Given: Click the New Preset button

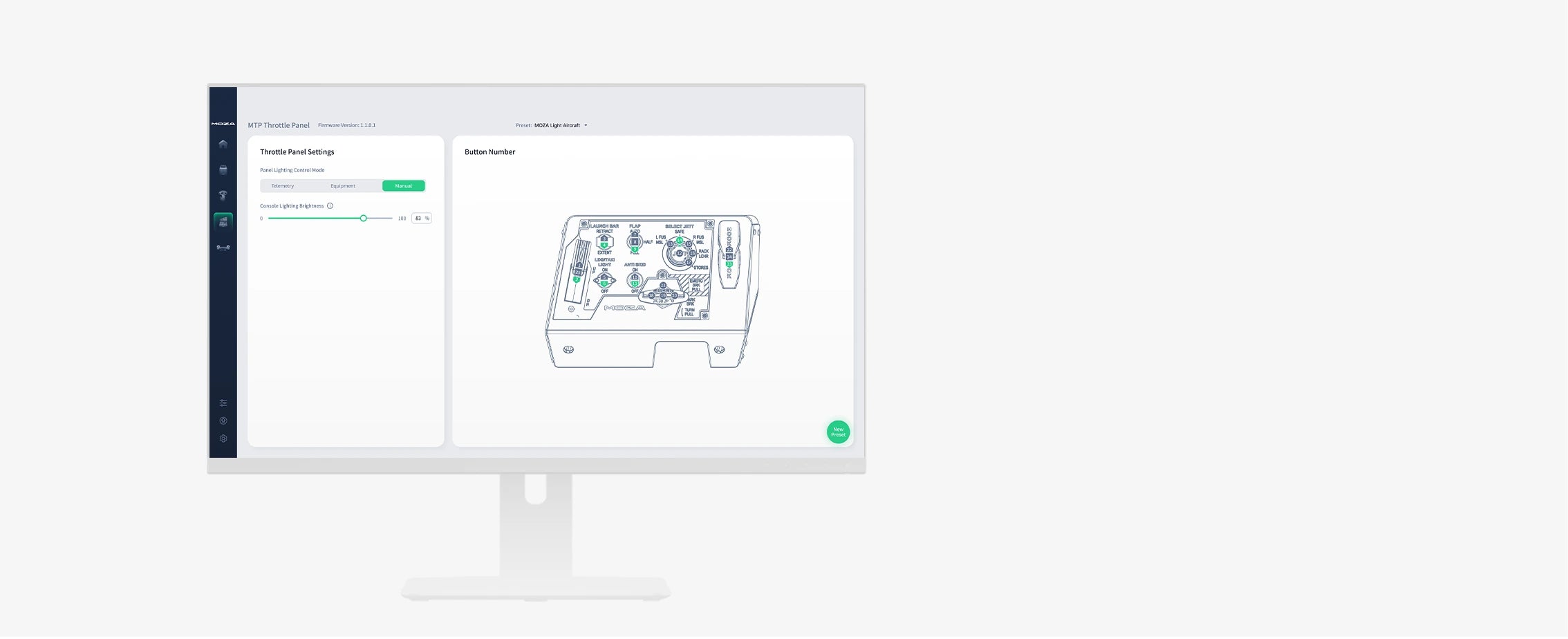Looking at the screenshot, I should [838, 432].
